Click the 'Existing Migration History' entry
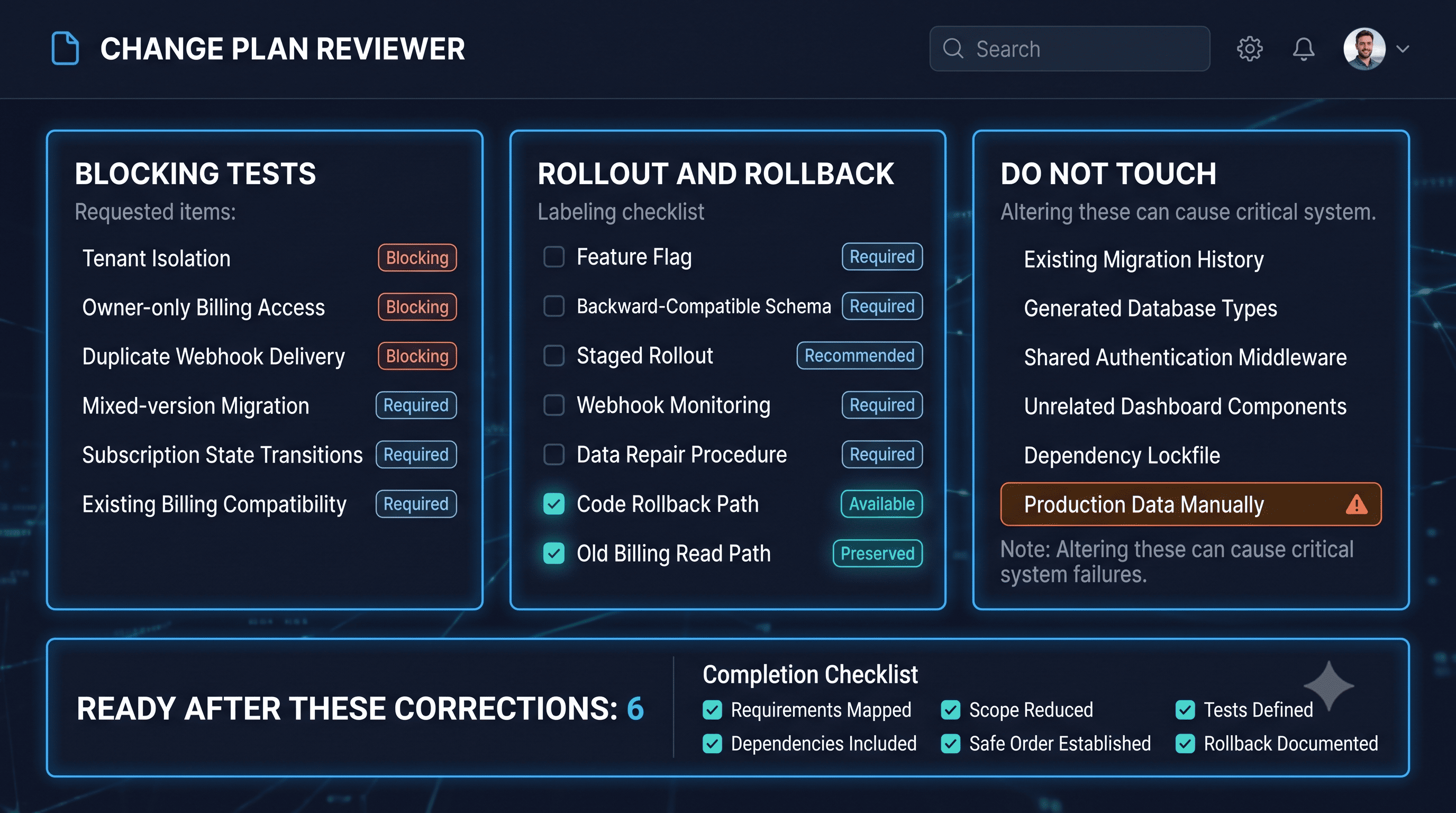The width and height of the screenshot is (1456, 813). [1144, 259]
